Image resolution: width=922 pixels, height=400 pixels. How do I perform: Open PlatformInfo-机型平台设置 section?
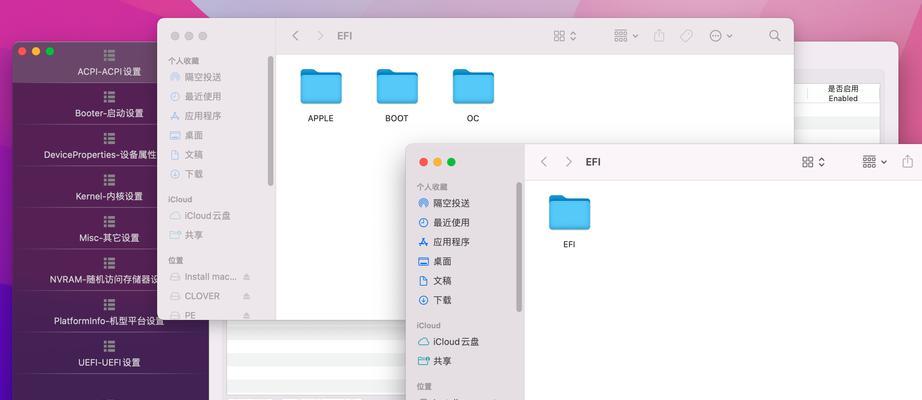click(109, 312)
